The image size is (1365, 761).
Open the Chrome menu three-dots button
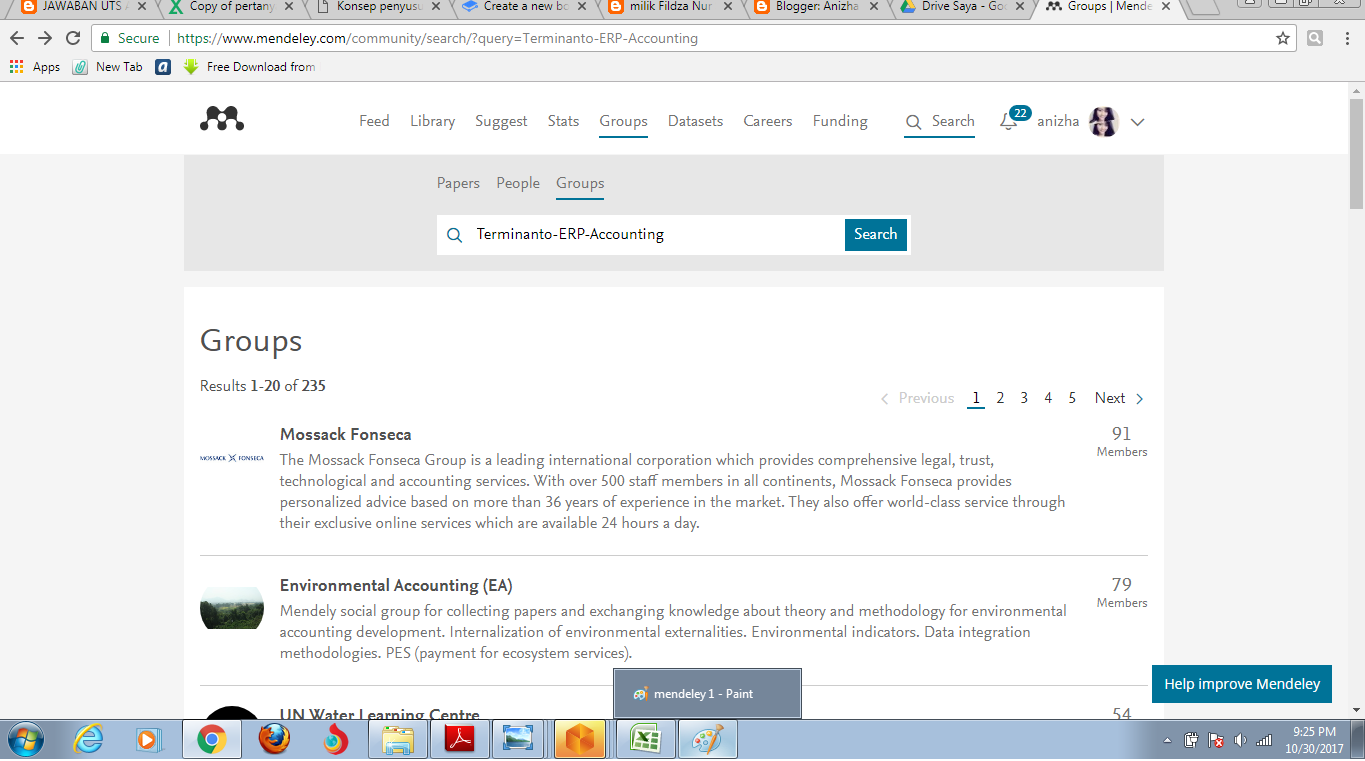[x=1345, y=38]
